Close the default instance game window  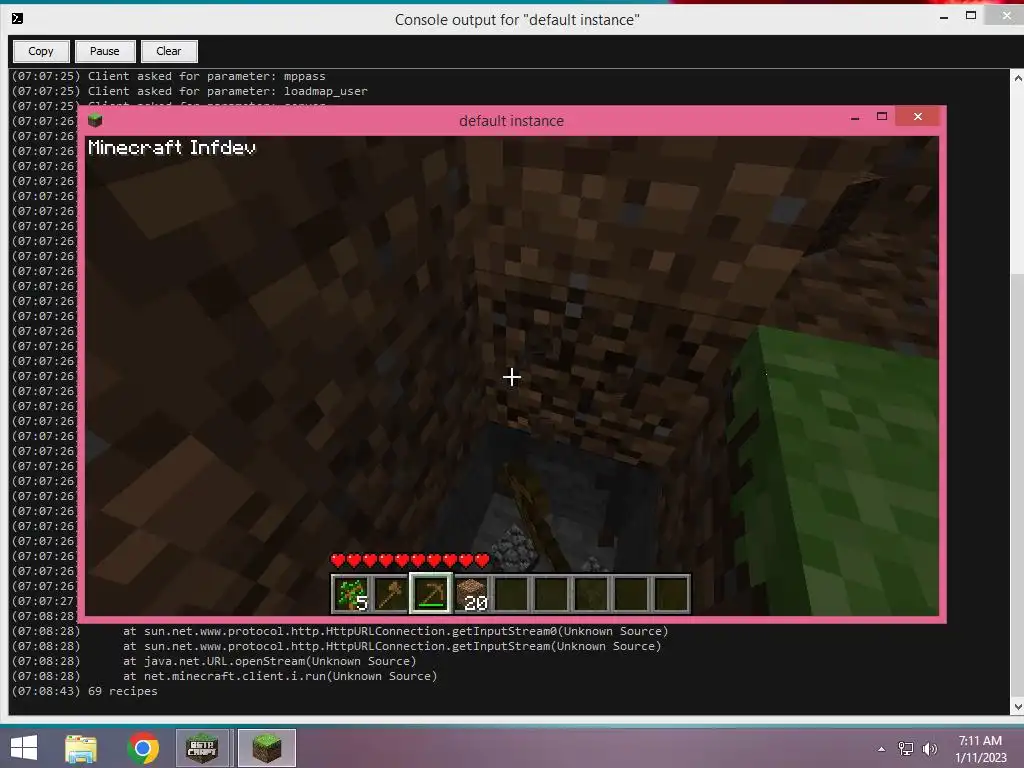[918, 117]
